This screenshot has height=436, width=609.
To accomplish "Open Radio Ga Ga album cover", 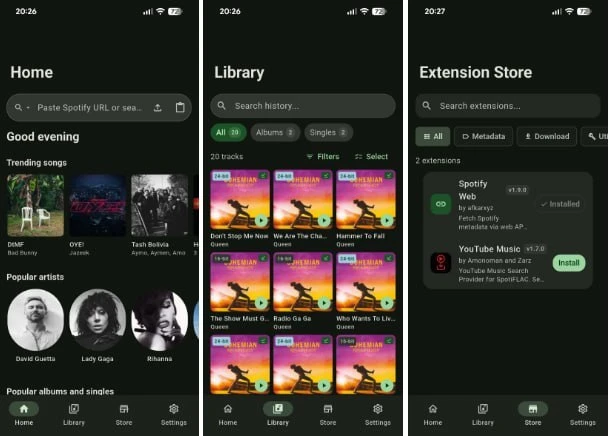I will tap(303, 282).
